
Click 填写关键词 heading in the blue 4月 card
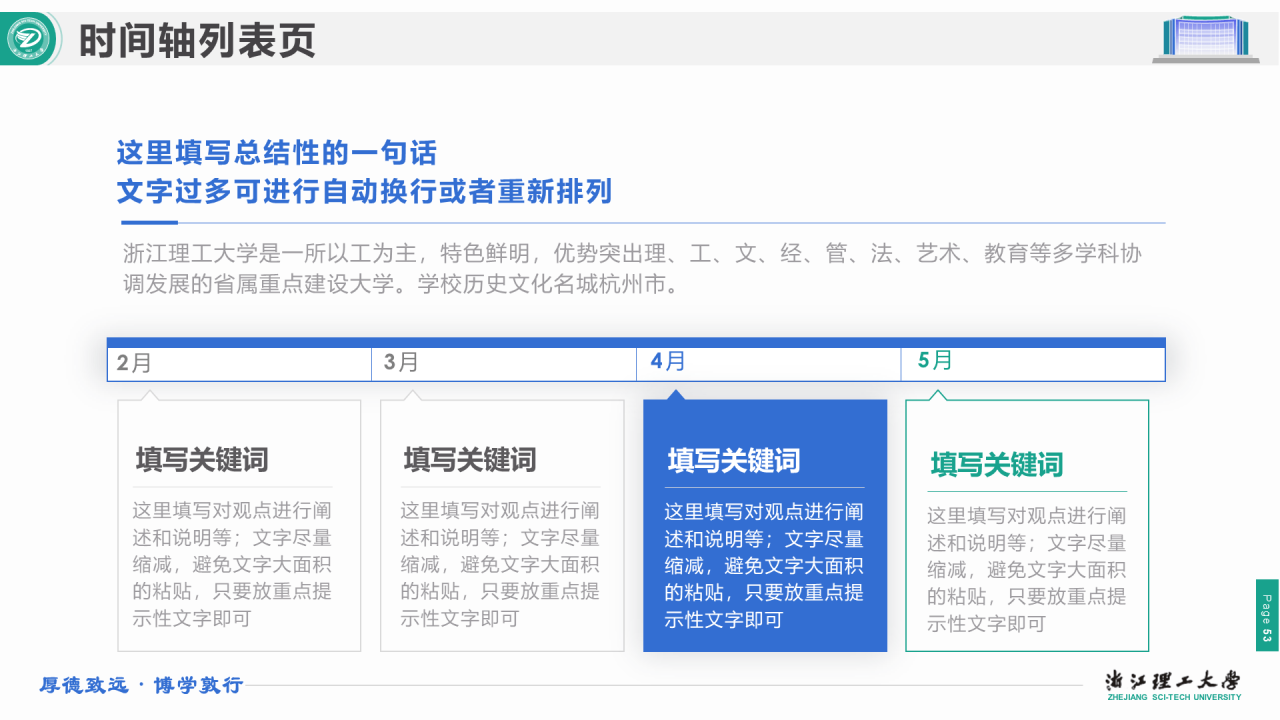734,461
